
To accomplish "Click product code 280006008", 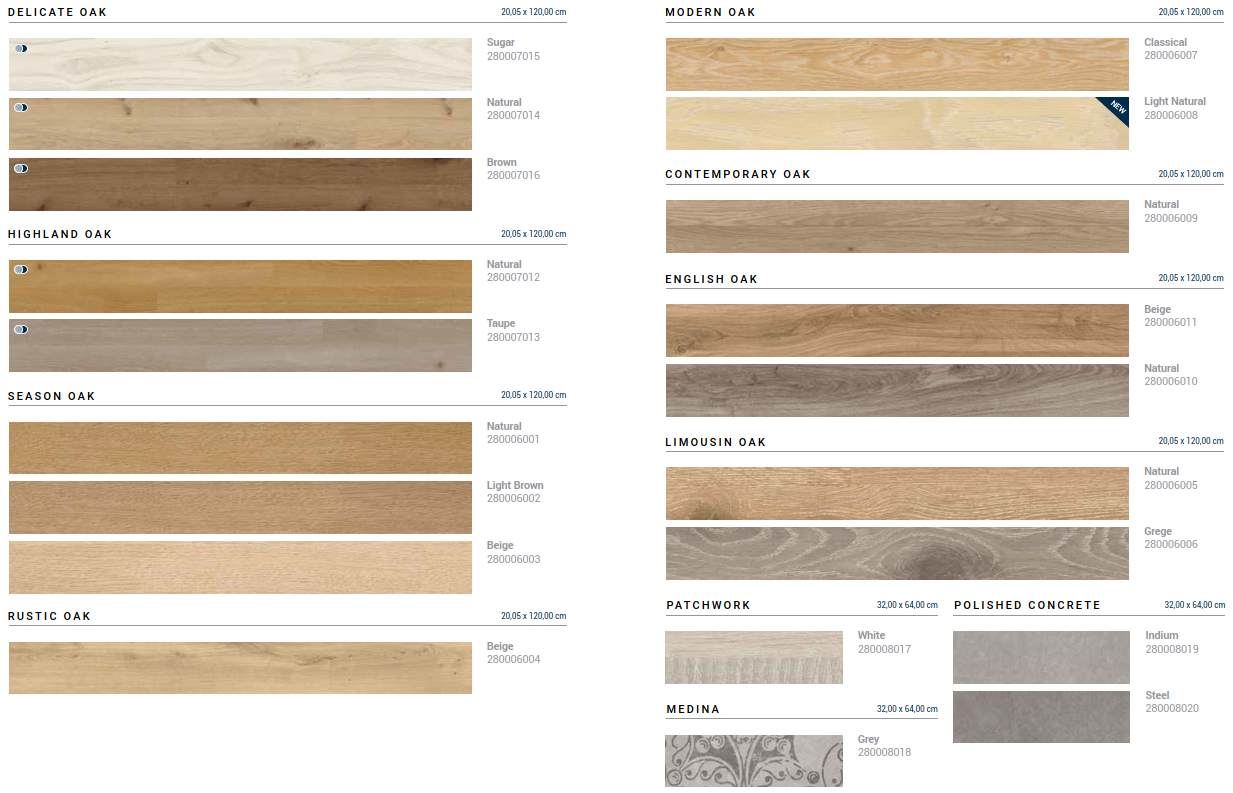I will pos(1171,115).
